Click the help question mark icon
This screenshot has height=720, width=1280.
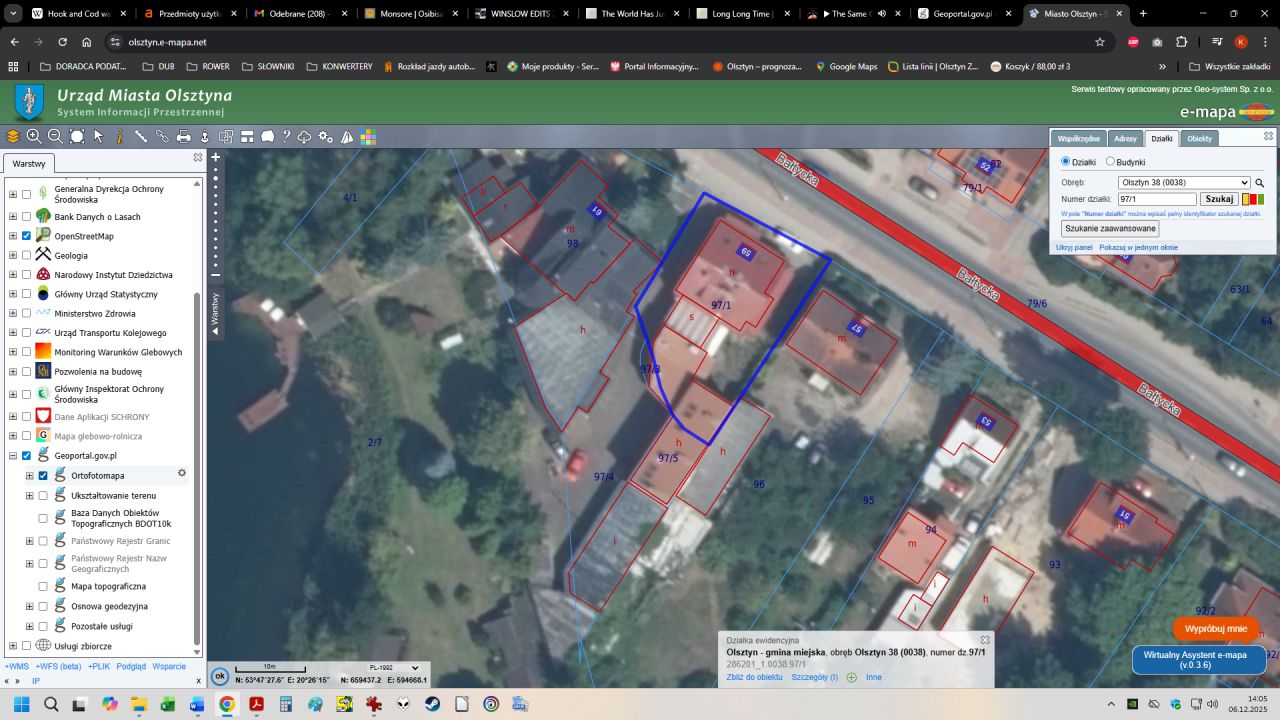tap(286, 137)
